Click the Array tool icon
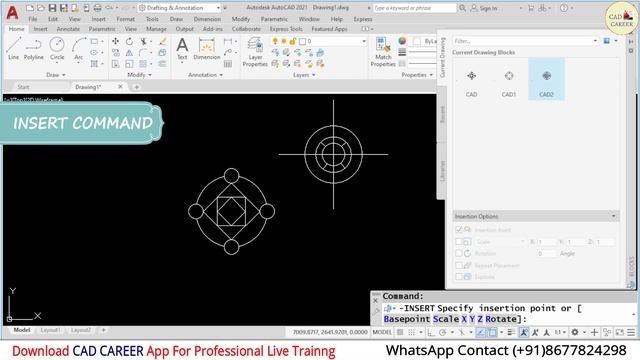 click(x=143, y=64)
